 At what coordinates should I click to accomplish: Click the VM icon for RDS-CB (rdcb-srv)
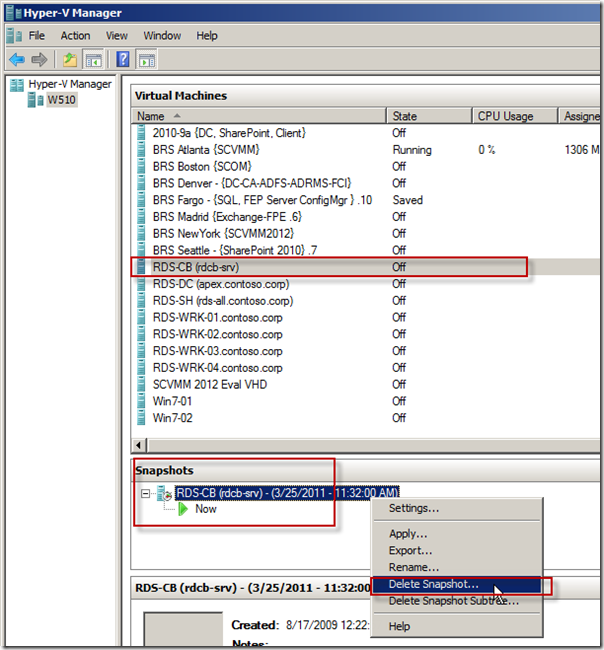(141, 267)
